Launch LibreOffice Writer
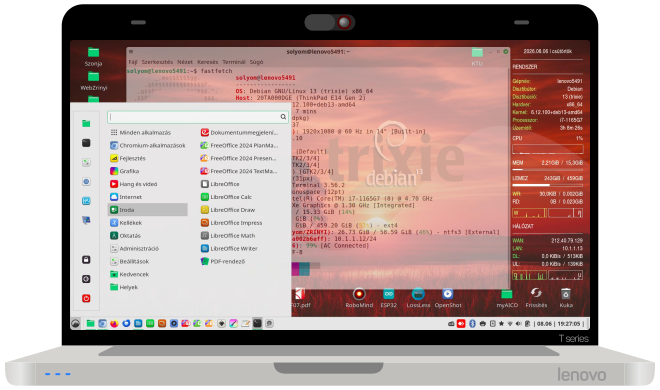Image resolution: width=660 pixels, height=390 pixels. [229, 248]
